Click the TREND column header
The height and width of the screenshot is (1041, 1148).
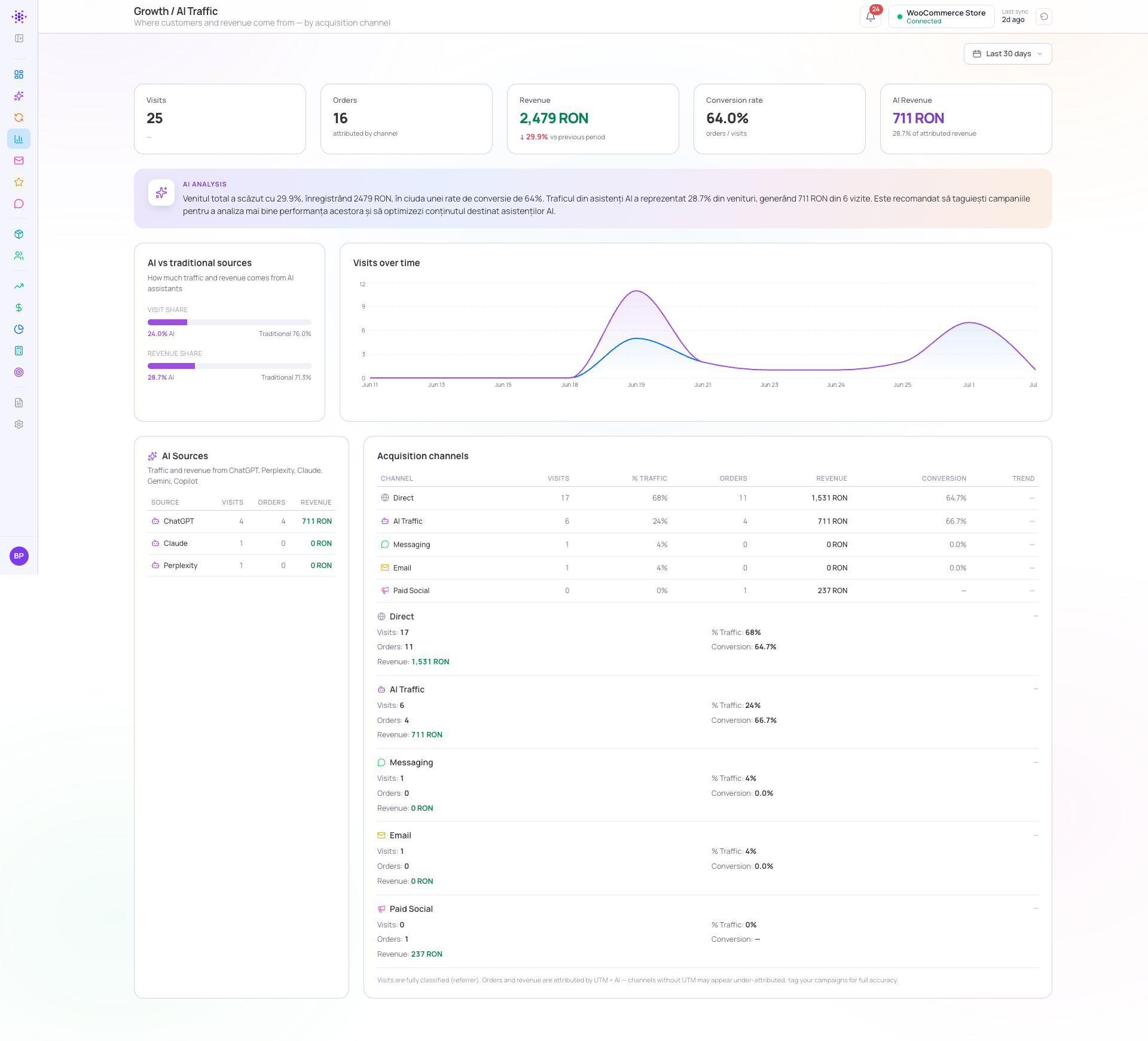pyautogui.click(x=1023, y=479)
